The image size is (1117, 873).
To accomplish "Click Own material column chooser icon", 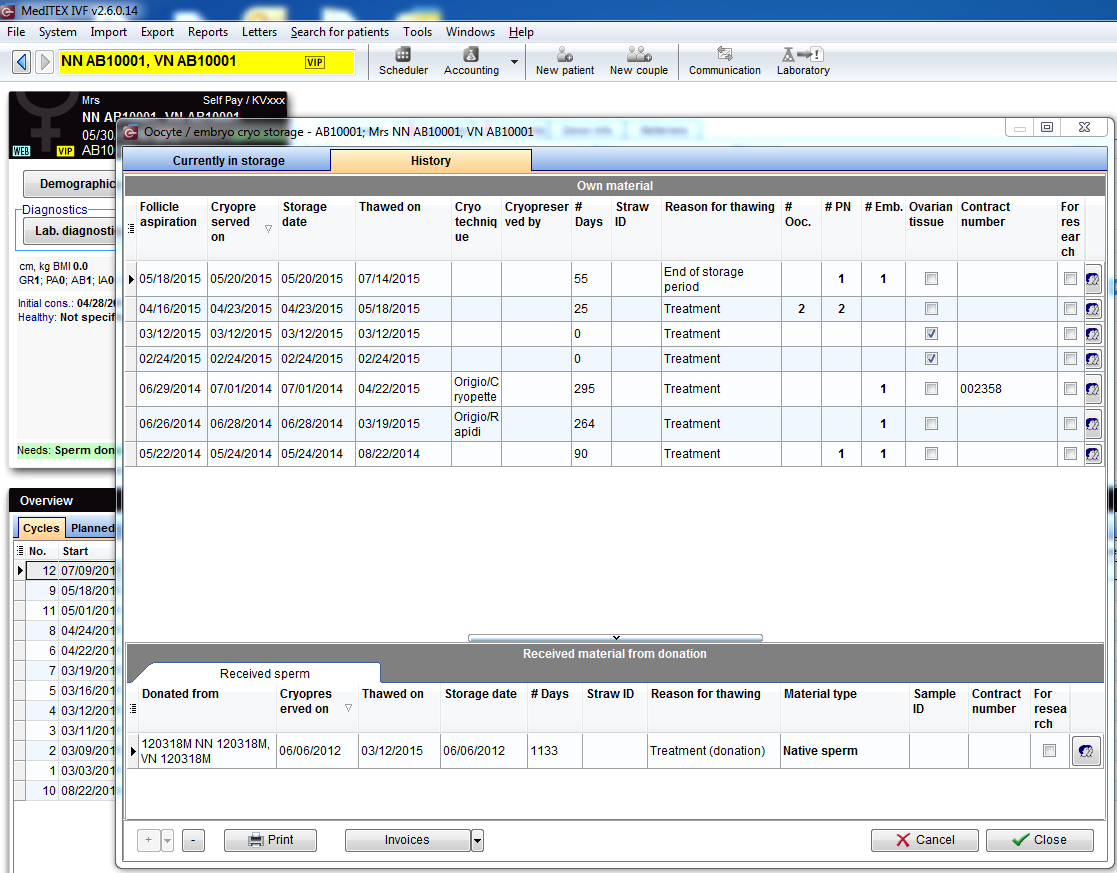I will (130, 229).
